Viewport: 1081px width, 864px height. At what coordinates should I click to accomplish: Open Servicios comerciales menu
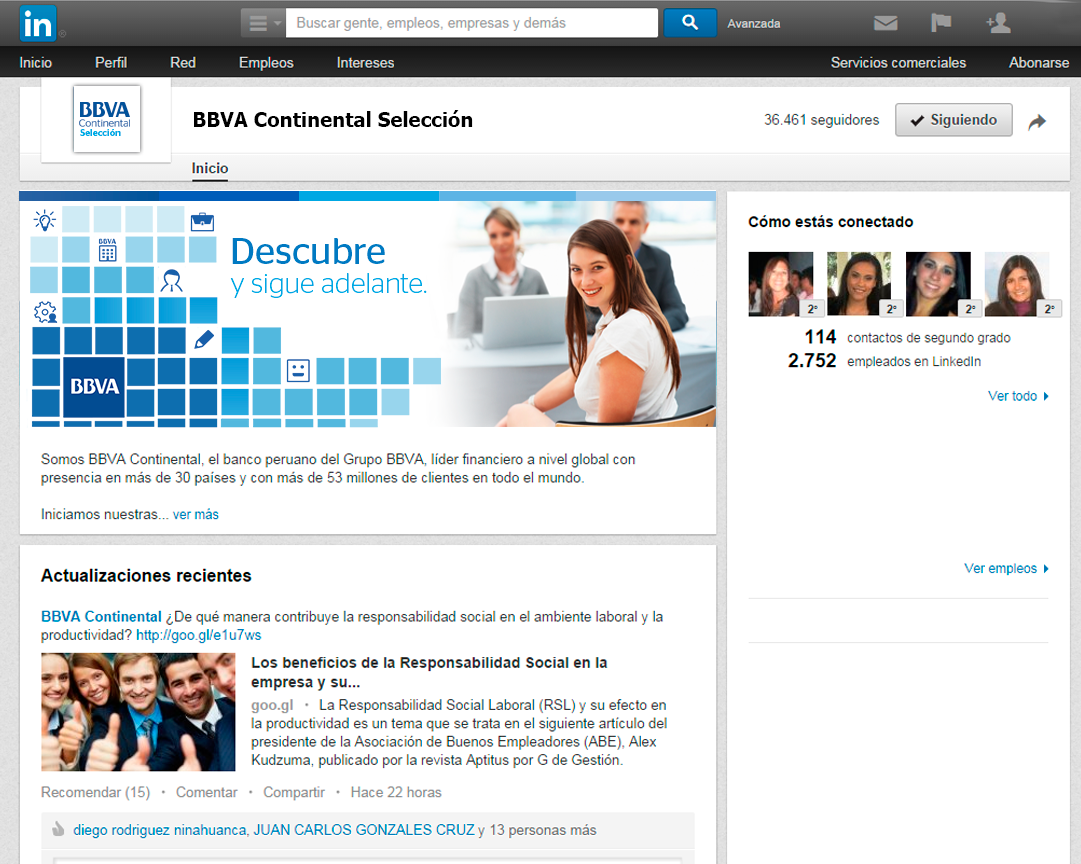click(x=898, y=63)
